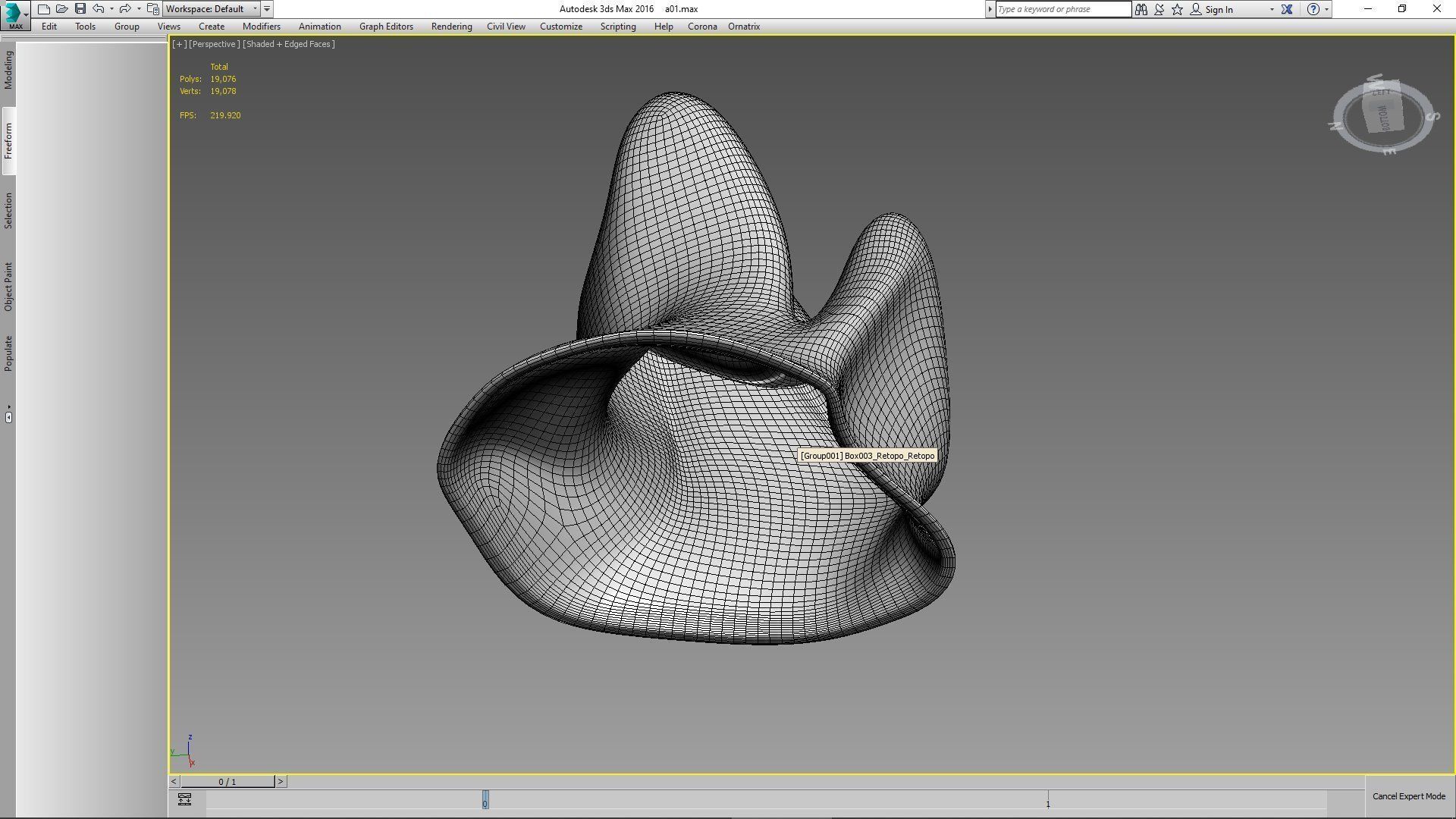Open the Help menu
Screen dimensions: 1456x819
tap(664, 27)
